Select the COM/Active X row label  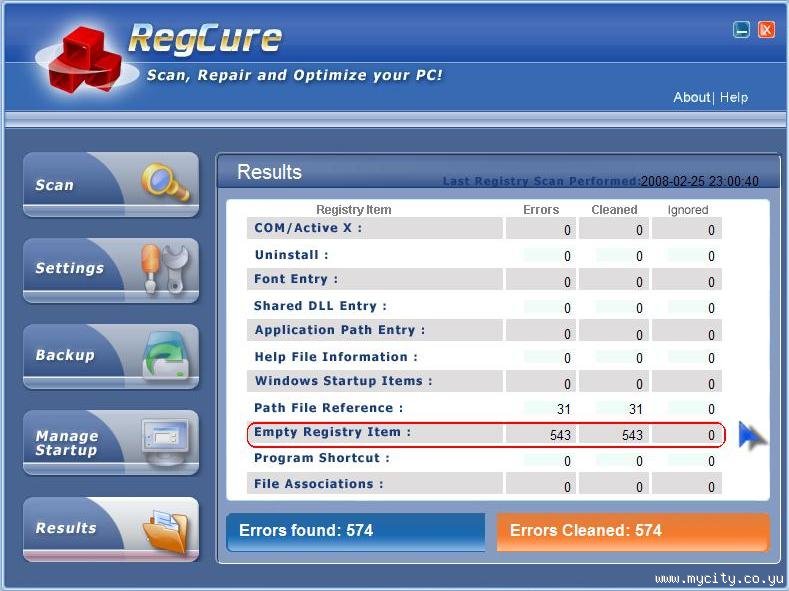coord(308,228)
